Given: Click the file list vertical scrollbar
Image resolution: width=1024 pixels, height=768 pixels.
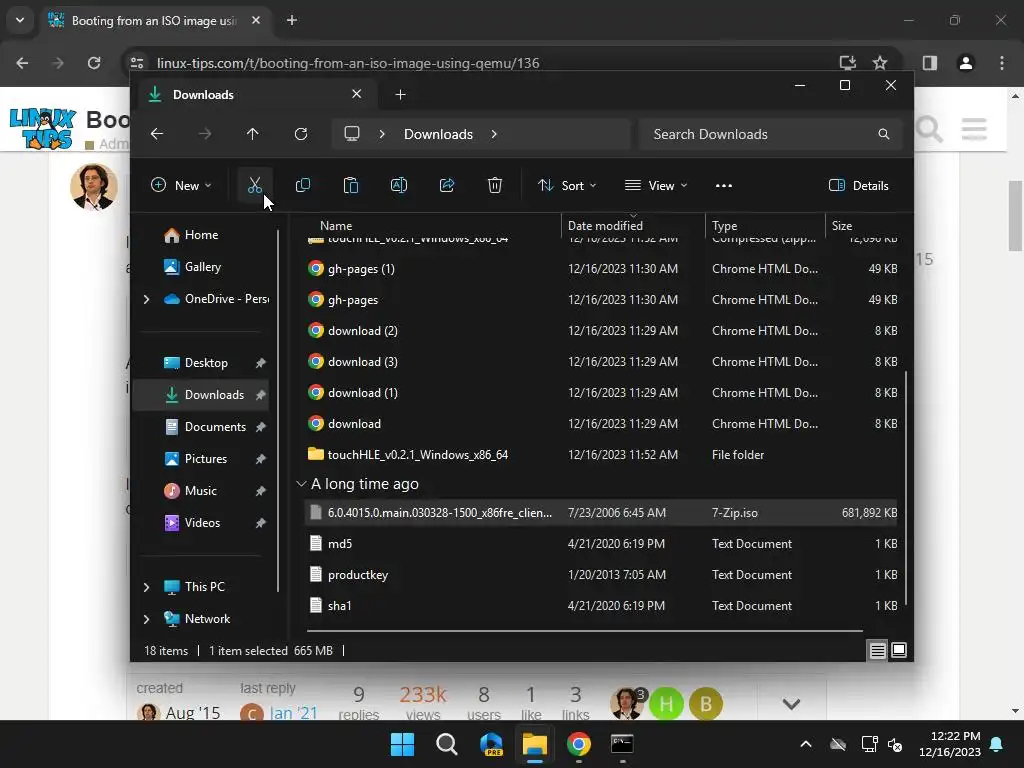Looking at the screenshot, I should click(x=906, y=488).
